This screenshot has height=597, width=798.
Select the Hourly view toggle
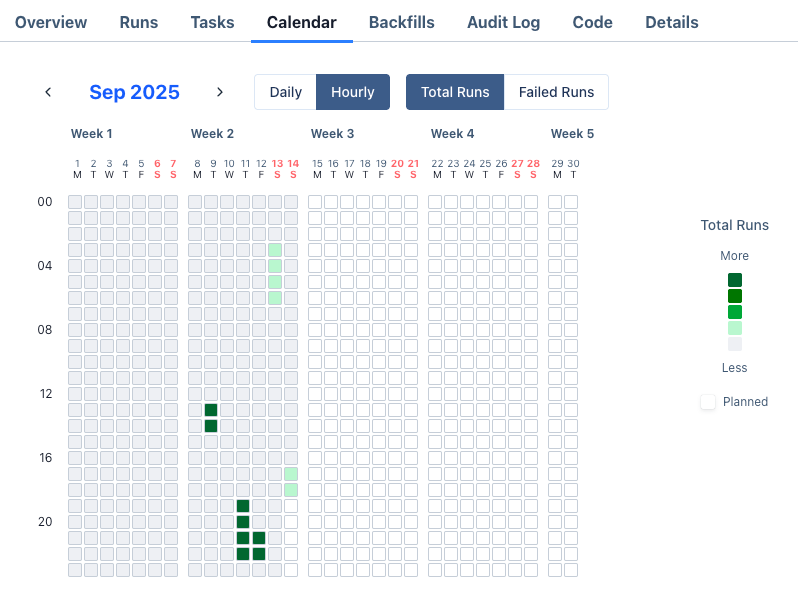(x=352, y=92)
